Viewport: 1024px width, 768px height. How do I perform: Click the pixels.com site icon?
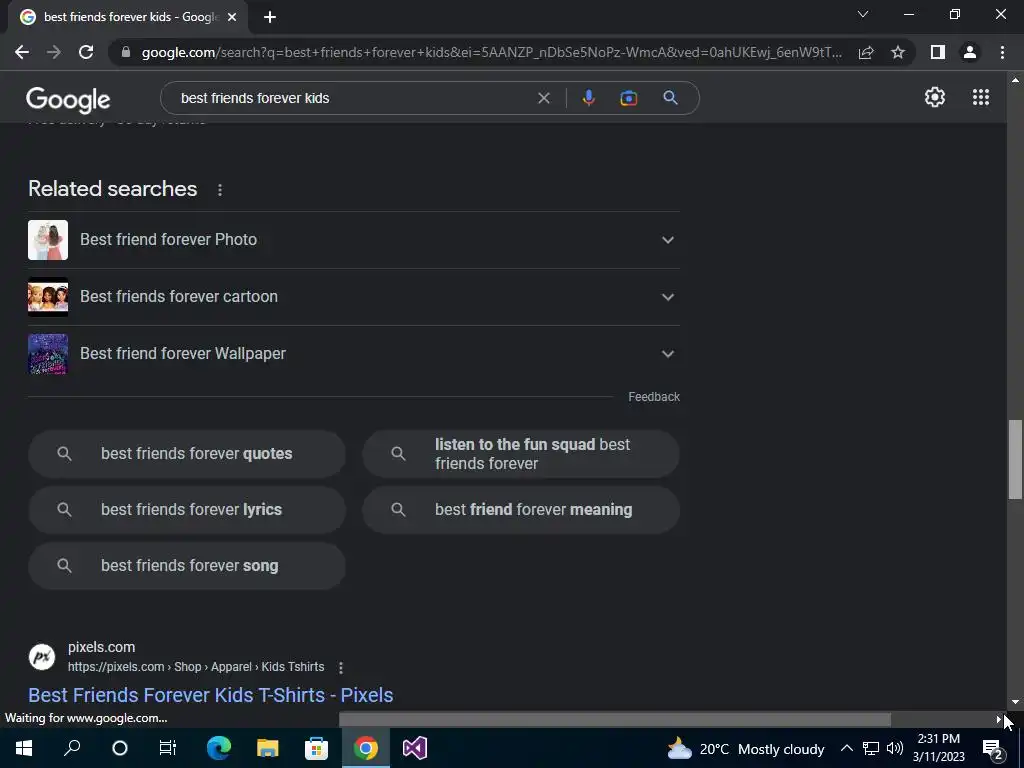coord(42,656)
